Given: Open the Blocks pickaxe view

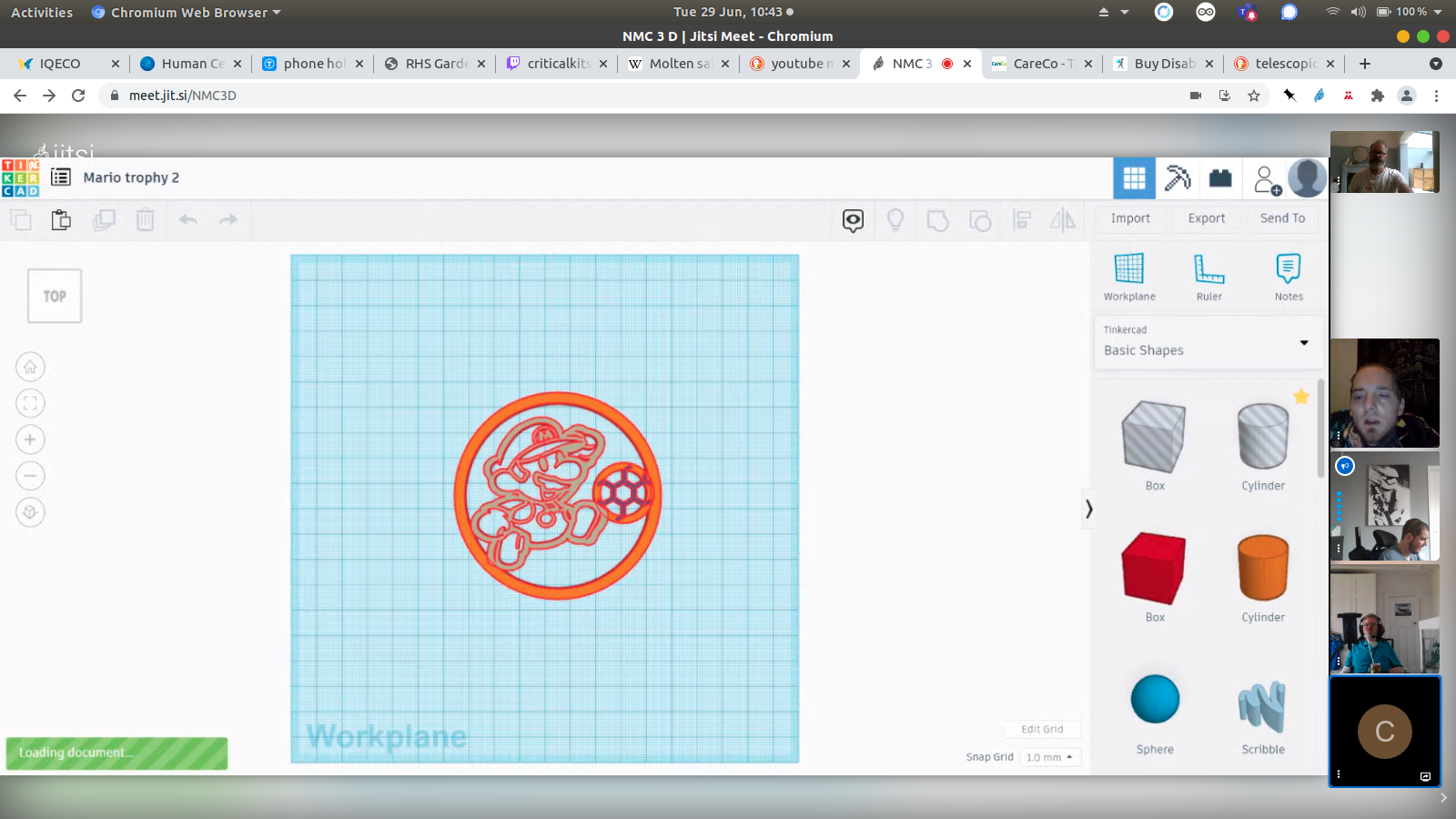Looking at the screenshot, I should click(x=1178, y=178).
